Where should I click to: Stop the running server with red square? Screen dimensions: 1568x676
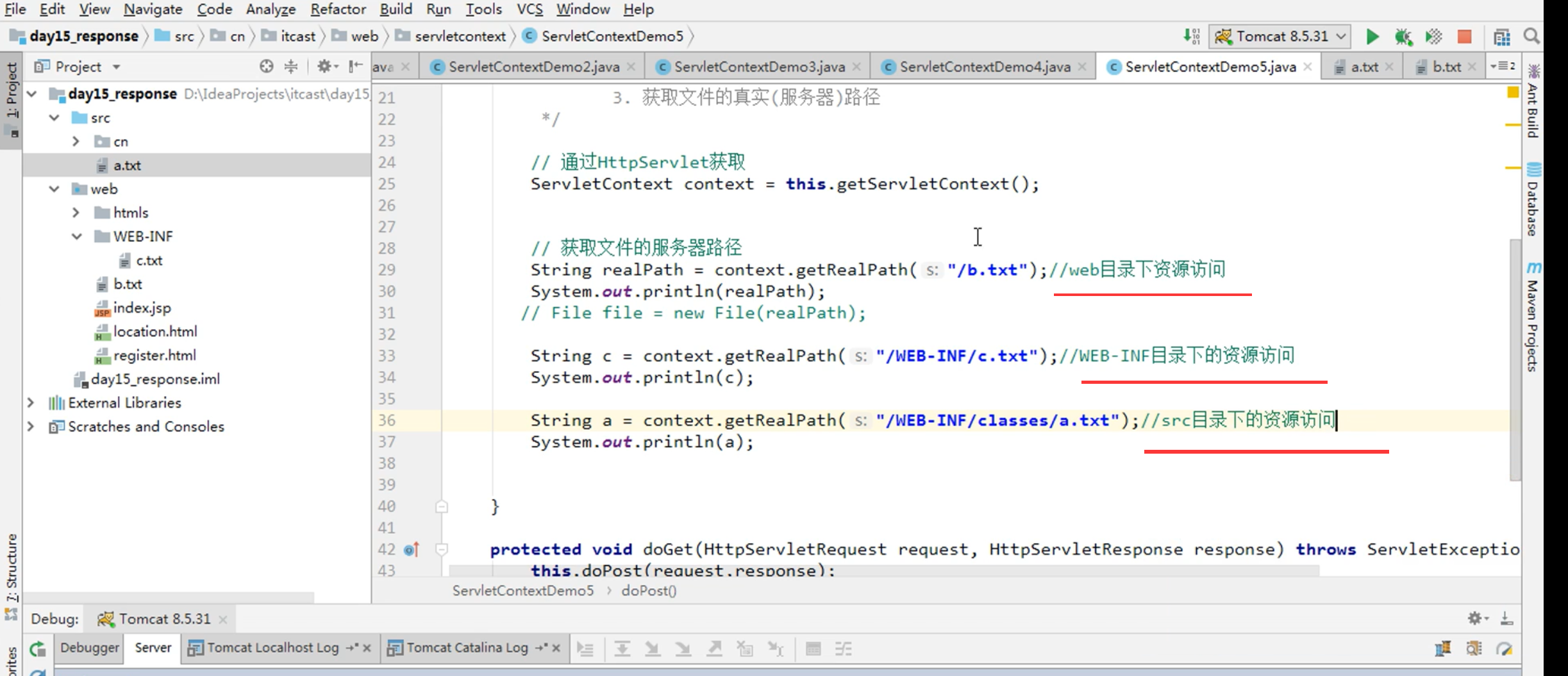(x=1464, y=37)
